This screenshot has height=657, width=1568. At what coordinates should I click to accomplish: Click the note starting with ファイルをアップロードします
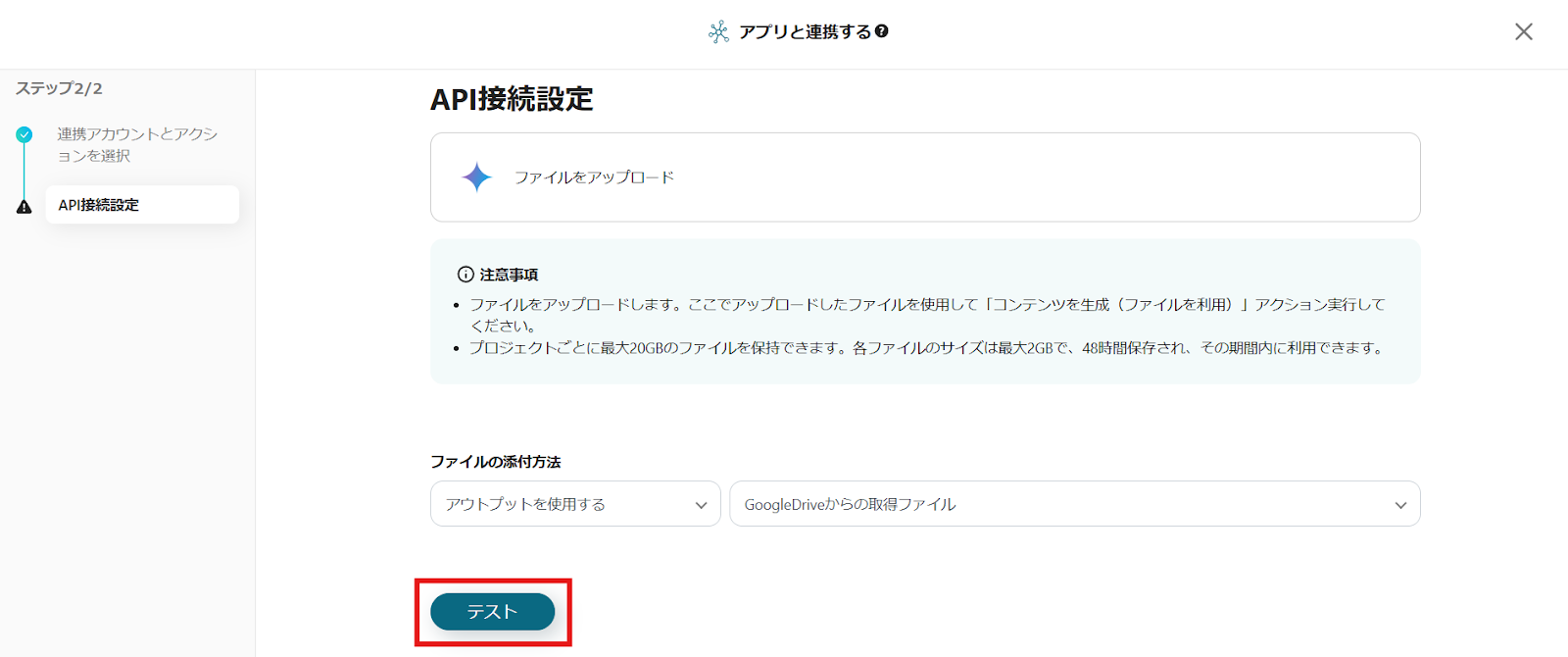point(927,316)
